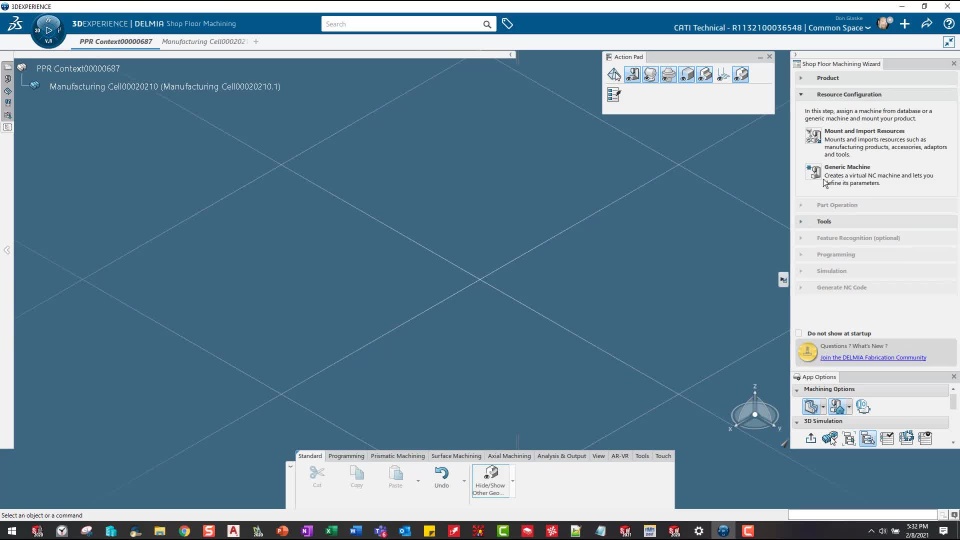Toggle third Action Pad visibility icon
Screen dimensions: 960x540
point(650,75)
